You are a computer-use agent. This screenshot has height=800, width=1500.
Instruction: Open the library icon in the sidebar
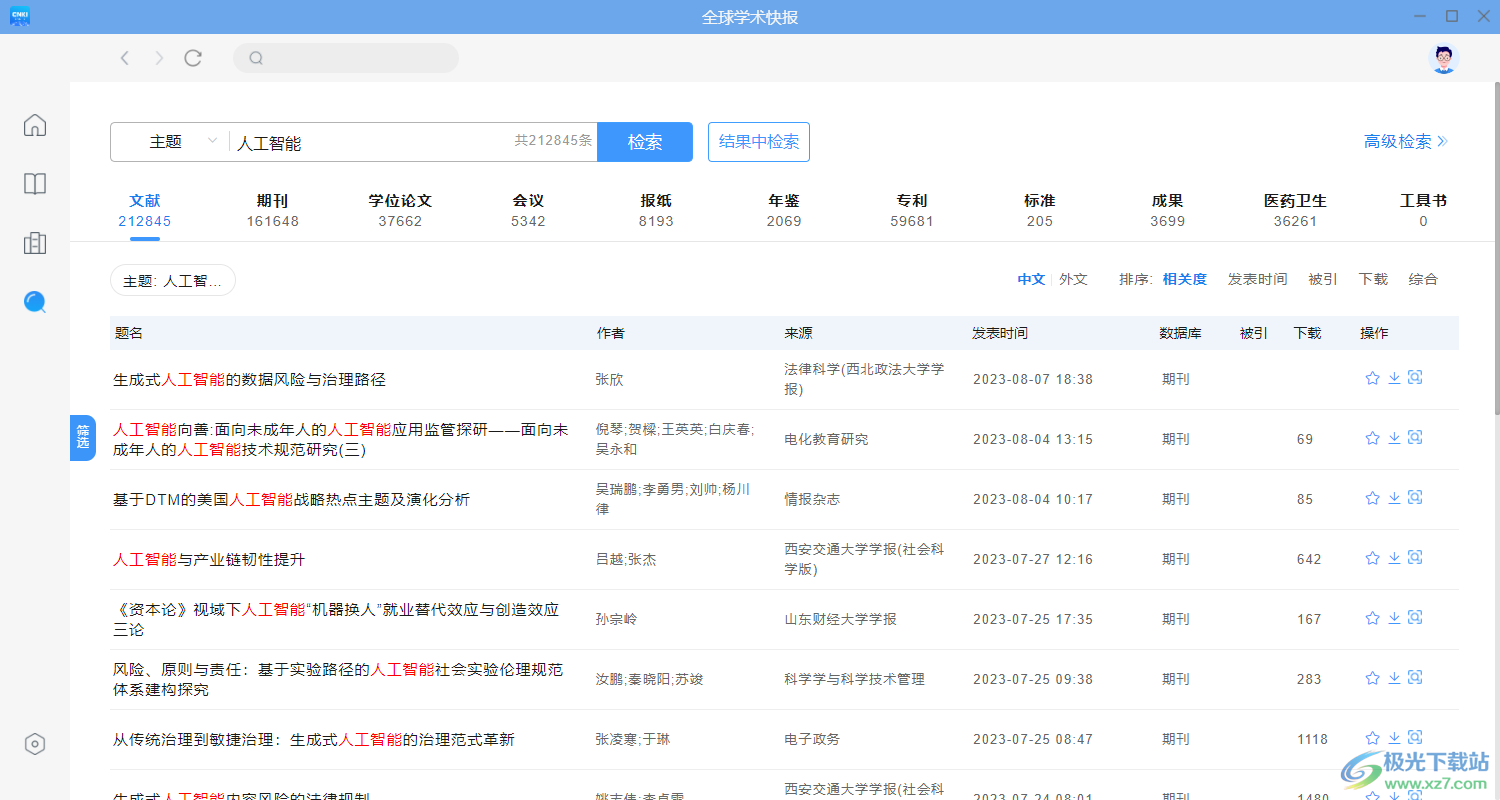click(35, 243)
